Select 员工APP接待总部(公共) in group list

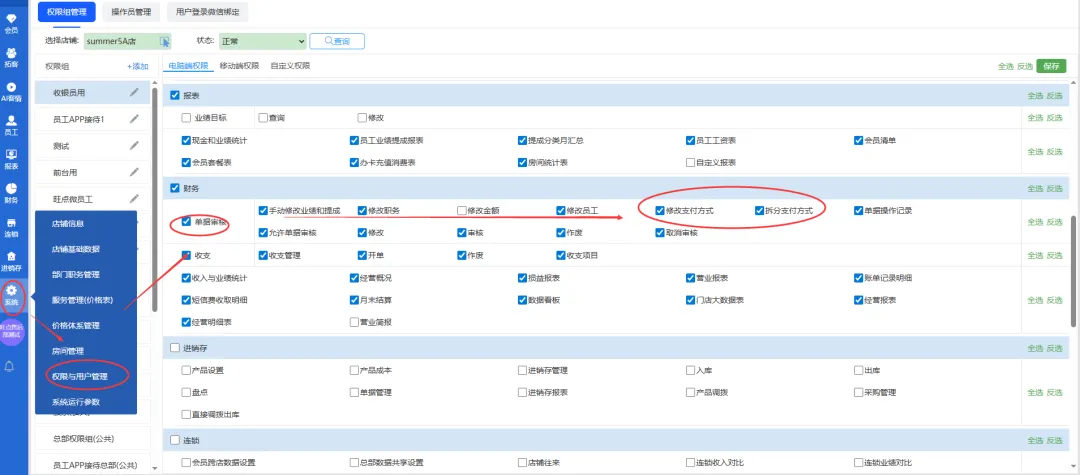coord(92,464)
